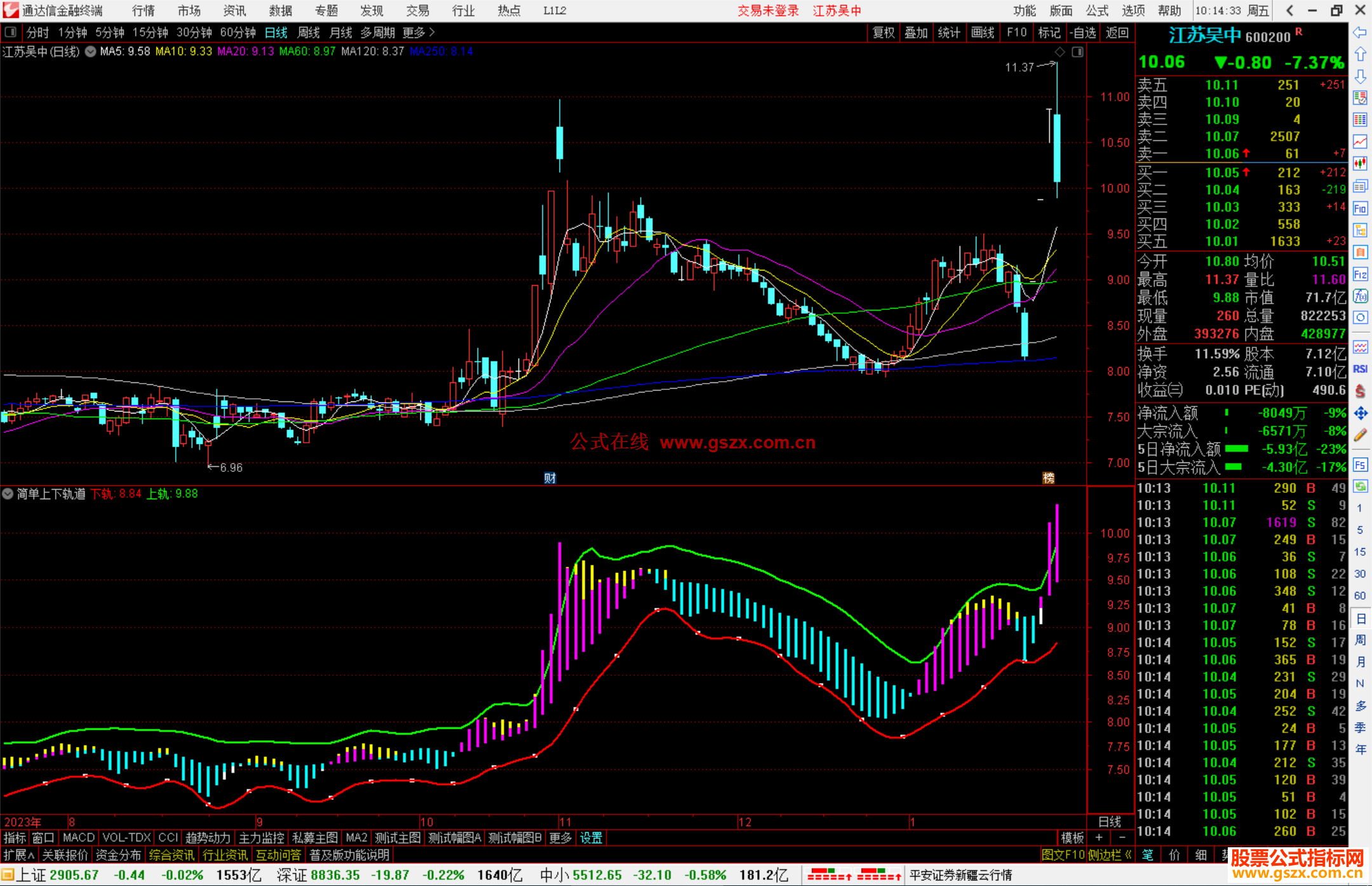Select the 周线 weekly period
Viewport: 1372px width, 886px height.
click(x=309, y=32)
